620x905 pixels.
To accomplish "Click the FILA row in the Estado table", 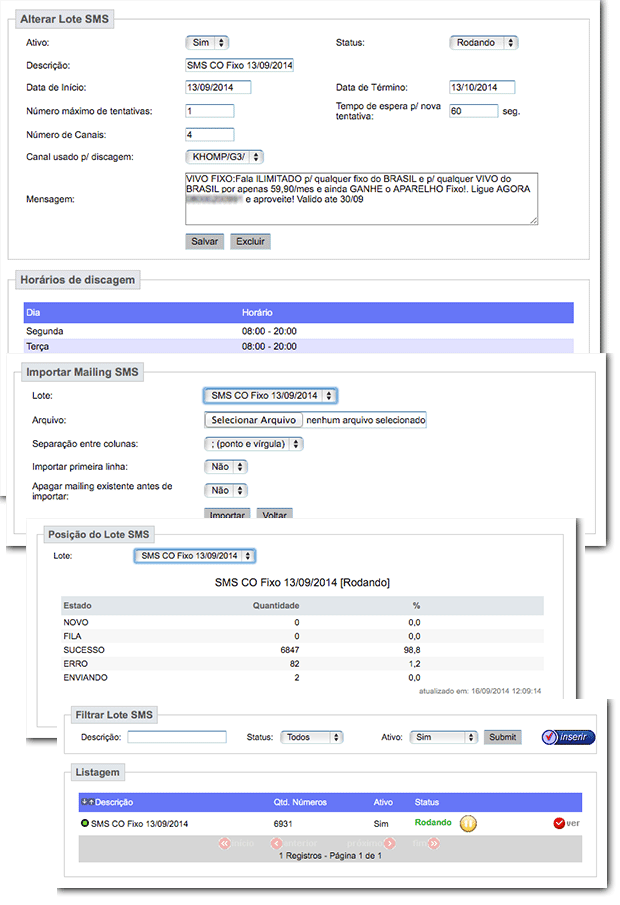I will 302,636.
